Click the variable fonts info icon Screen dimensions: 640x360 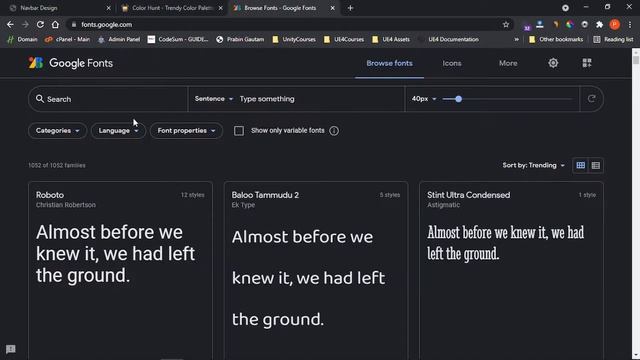[x=334, y=131]
